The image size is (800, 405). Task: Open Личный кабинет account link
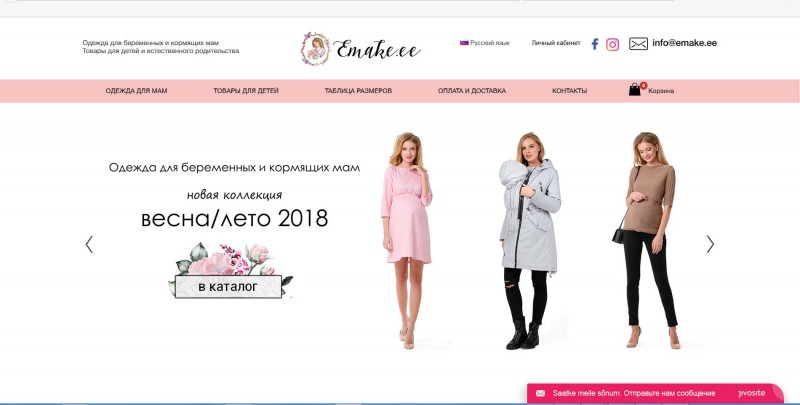tap(556, 43)
